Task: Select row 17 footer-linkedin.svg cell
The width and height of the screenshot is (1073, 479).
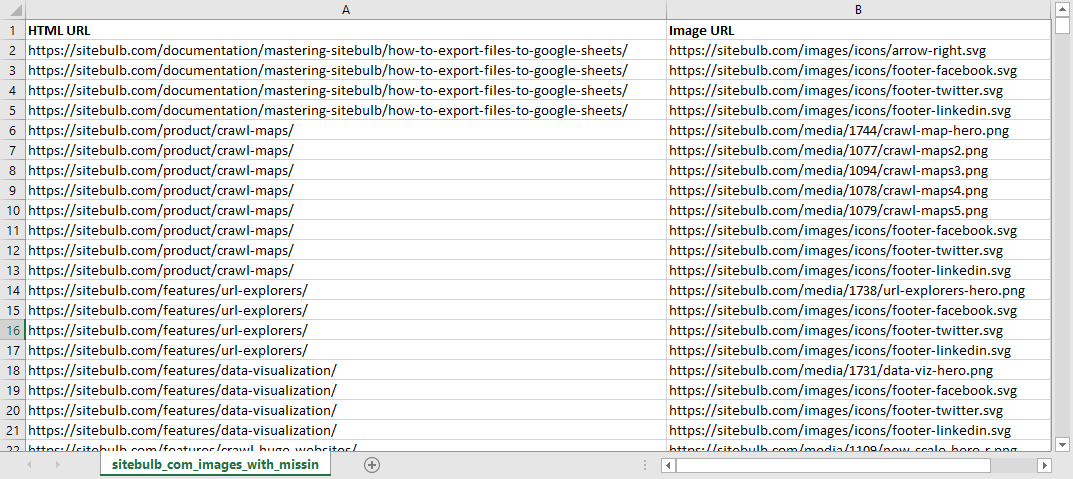Action: pyautogui.click(x=858, y=350)
